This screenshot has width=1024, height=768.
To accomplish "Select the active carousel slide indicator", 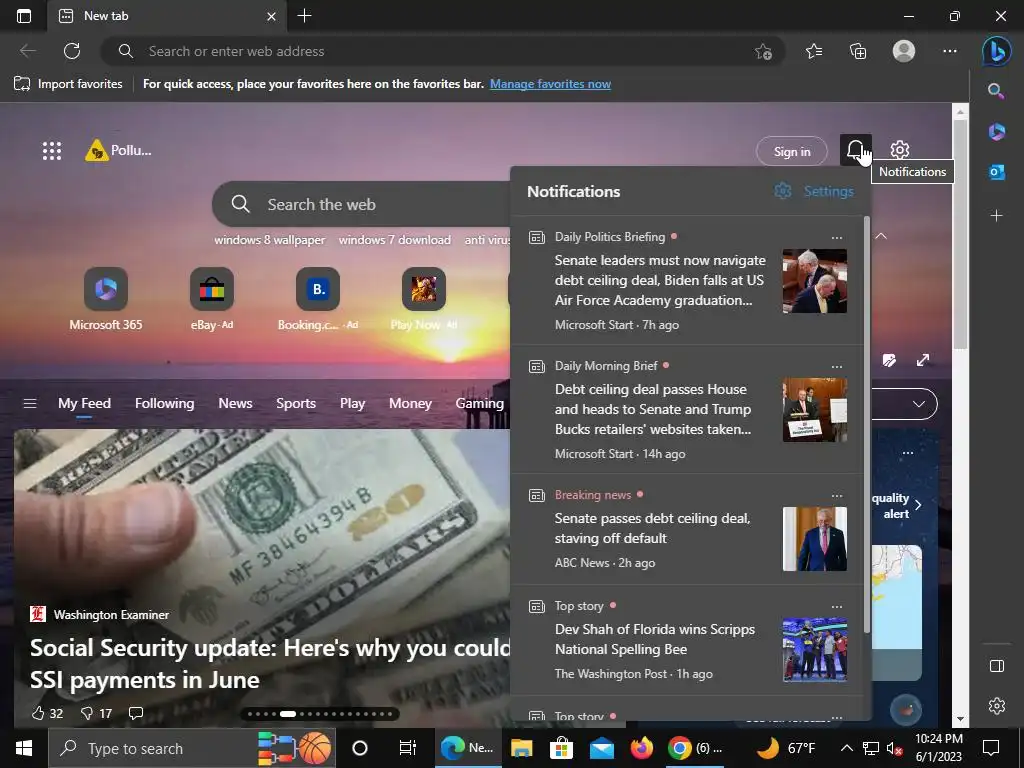I will 288,714.
